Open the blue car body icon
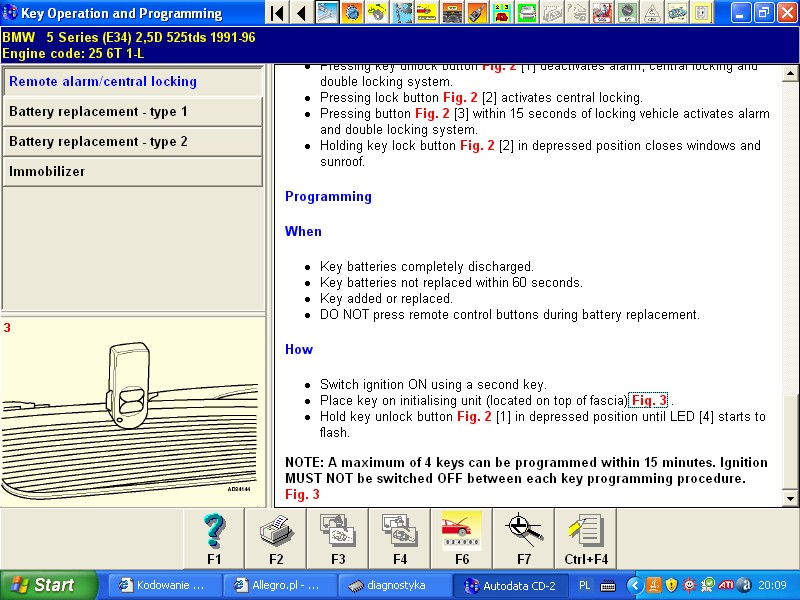Image resolution: width=800 pixels, height=600 pixels. coord(677,13)
